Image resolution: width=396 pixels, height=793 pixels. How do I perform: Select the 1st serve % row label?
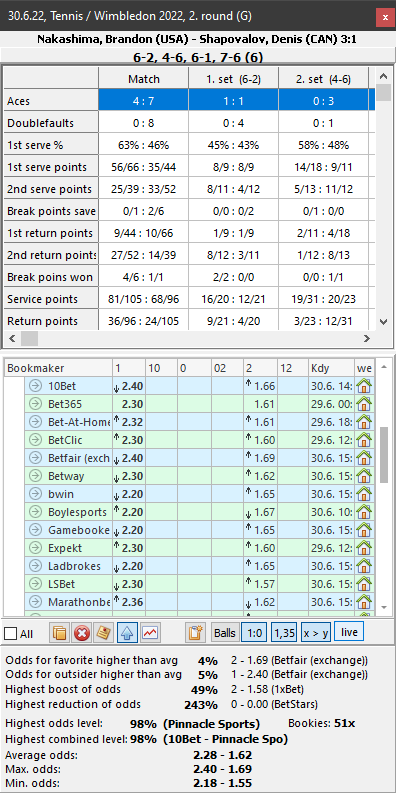pos(51,145)
